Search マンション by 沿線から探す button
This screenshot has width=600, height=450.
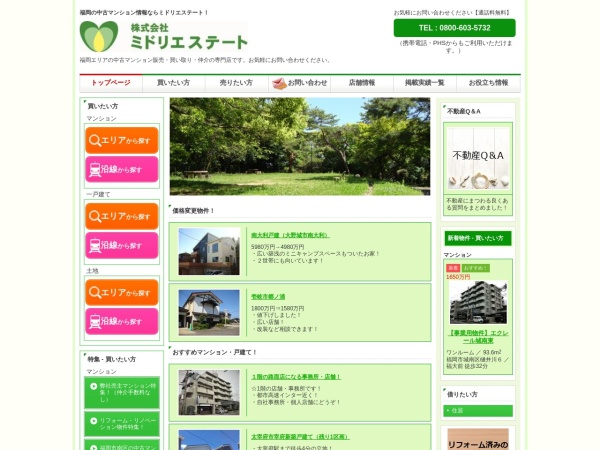[x=122, y=169]
